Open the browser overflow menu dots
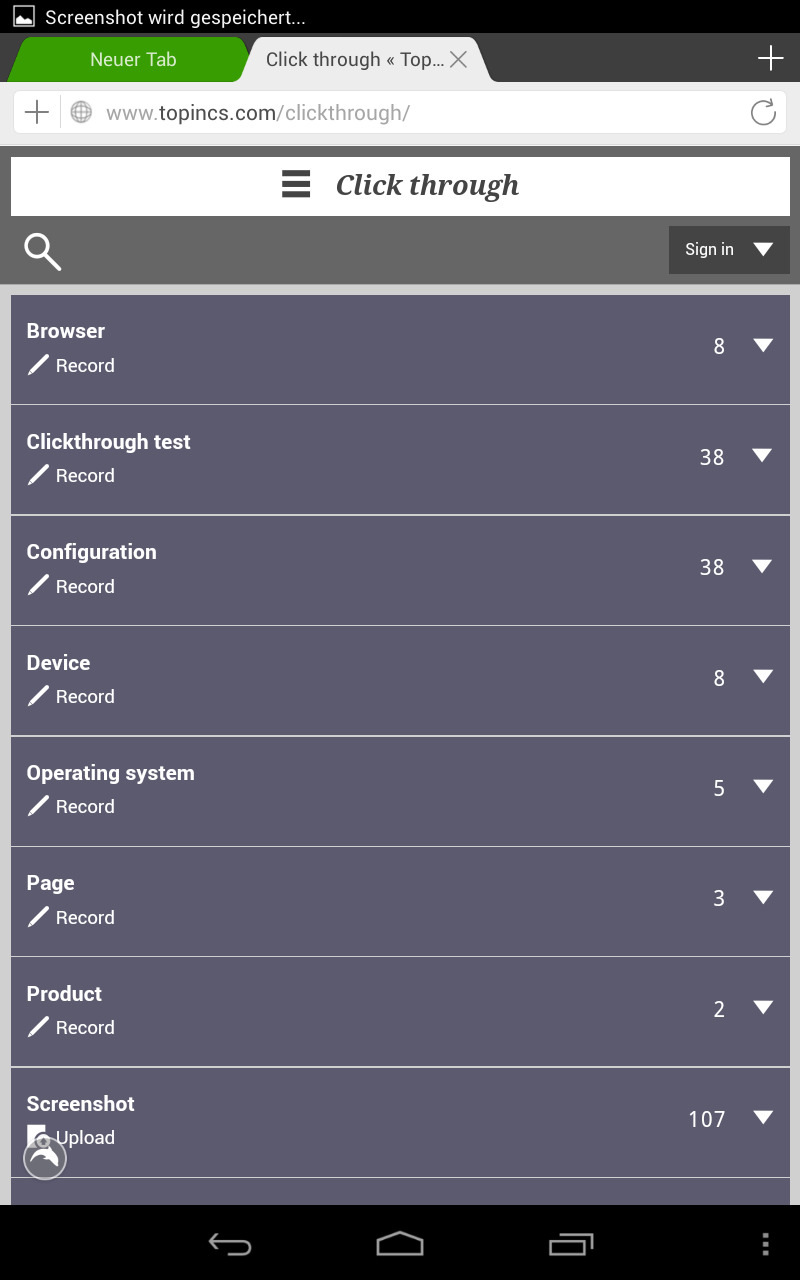800x1280 pixels. pos(765,1244)
